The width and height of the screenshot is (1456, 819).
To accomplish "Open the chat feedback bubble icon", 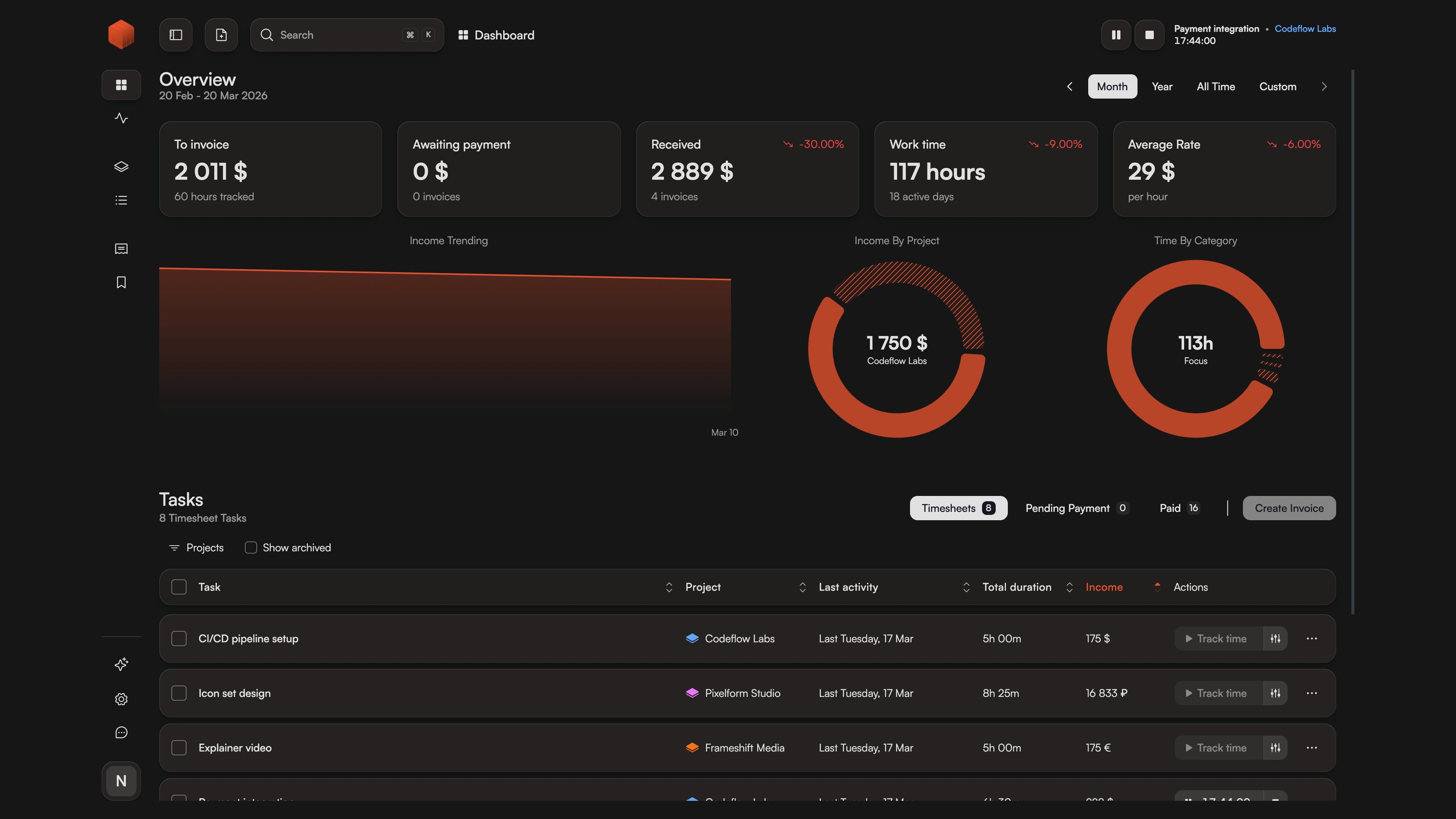I will [121, 733].
